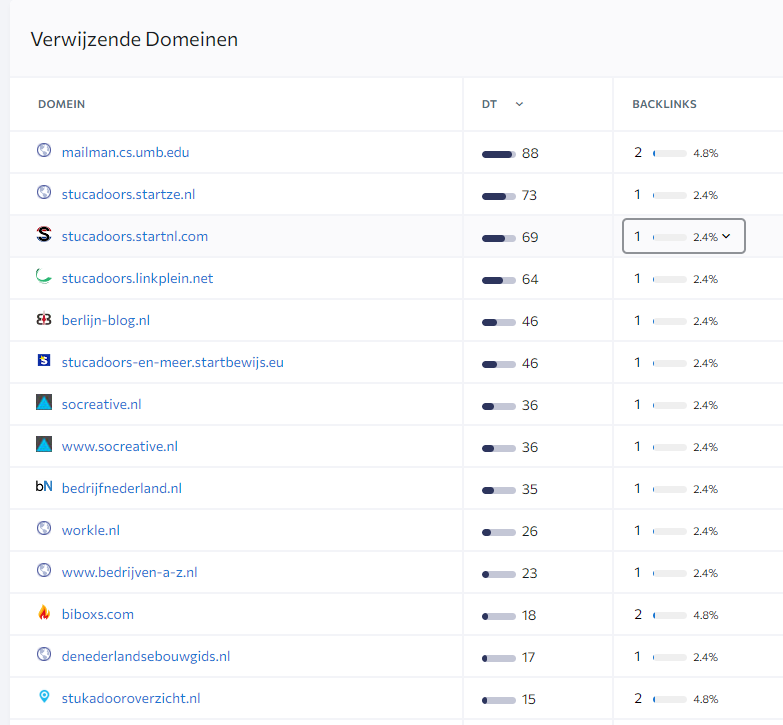Open the workle.nl link

click(91, 530)
